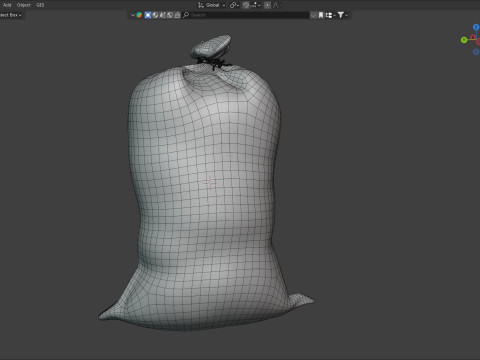Open the display layout mode dropdown

(x=330, y=15)
